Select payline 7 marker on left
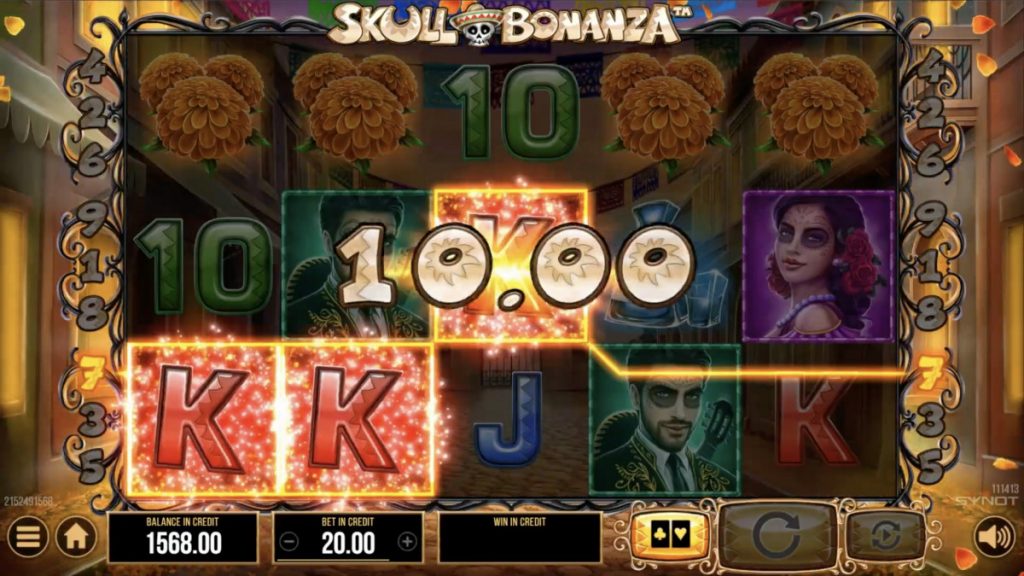Screen dimensions: 1024x576 (x=92, y=374)
